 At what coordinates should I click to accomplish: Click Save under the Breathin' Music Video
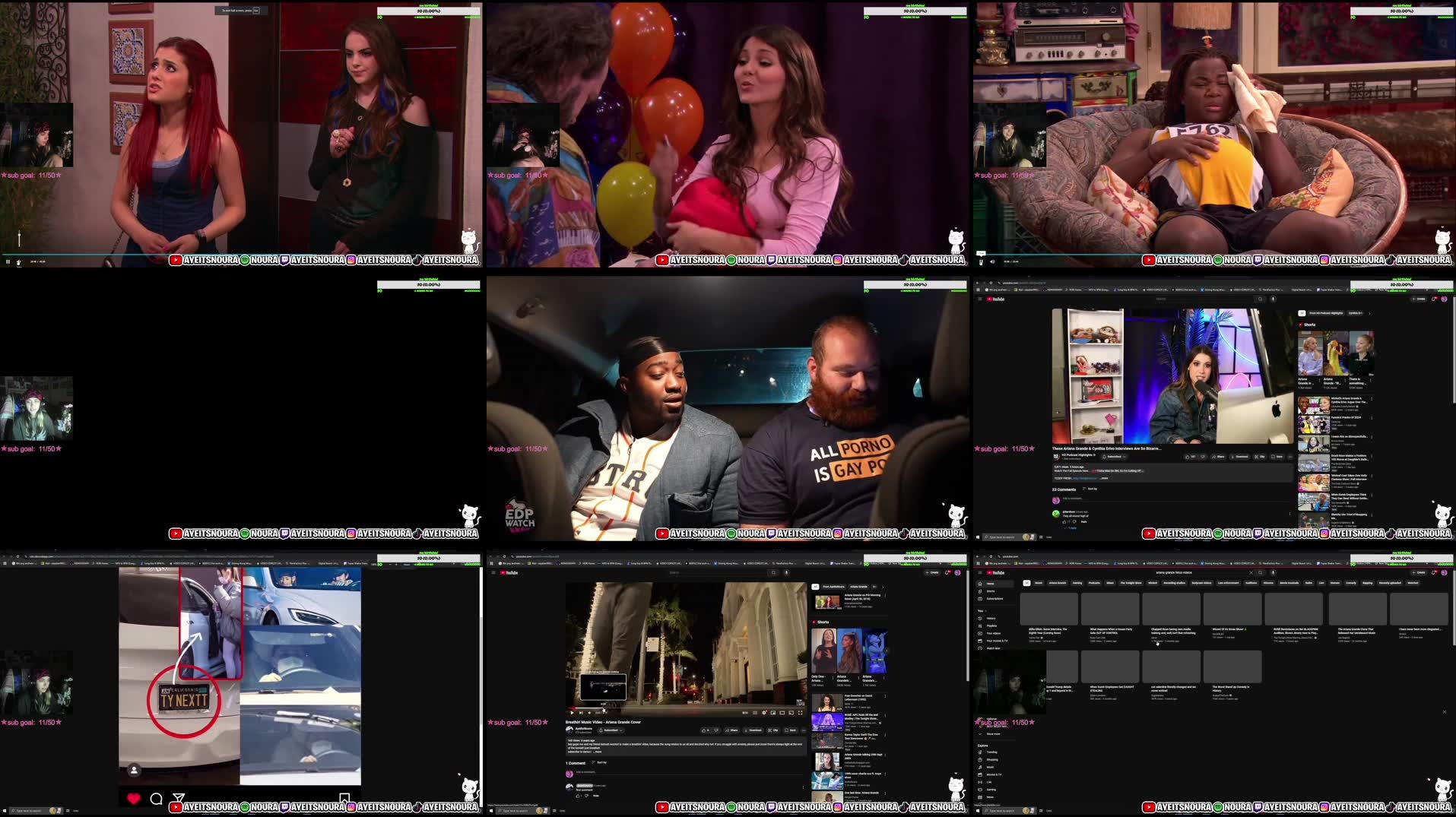[790, 730]
